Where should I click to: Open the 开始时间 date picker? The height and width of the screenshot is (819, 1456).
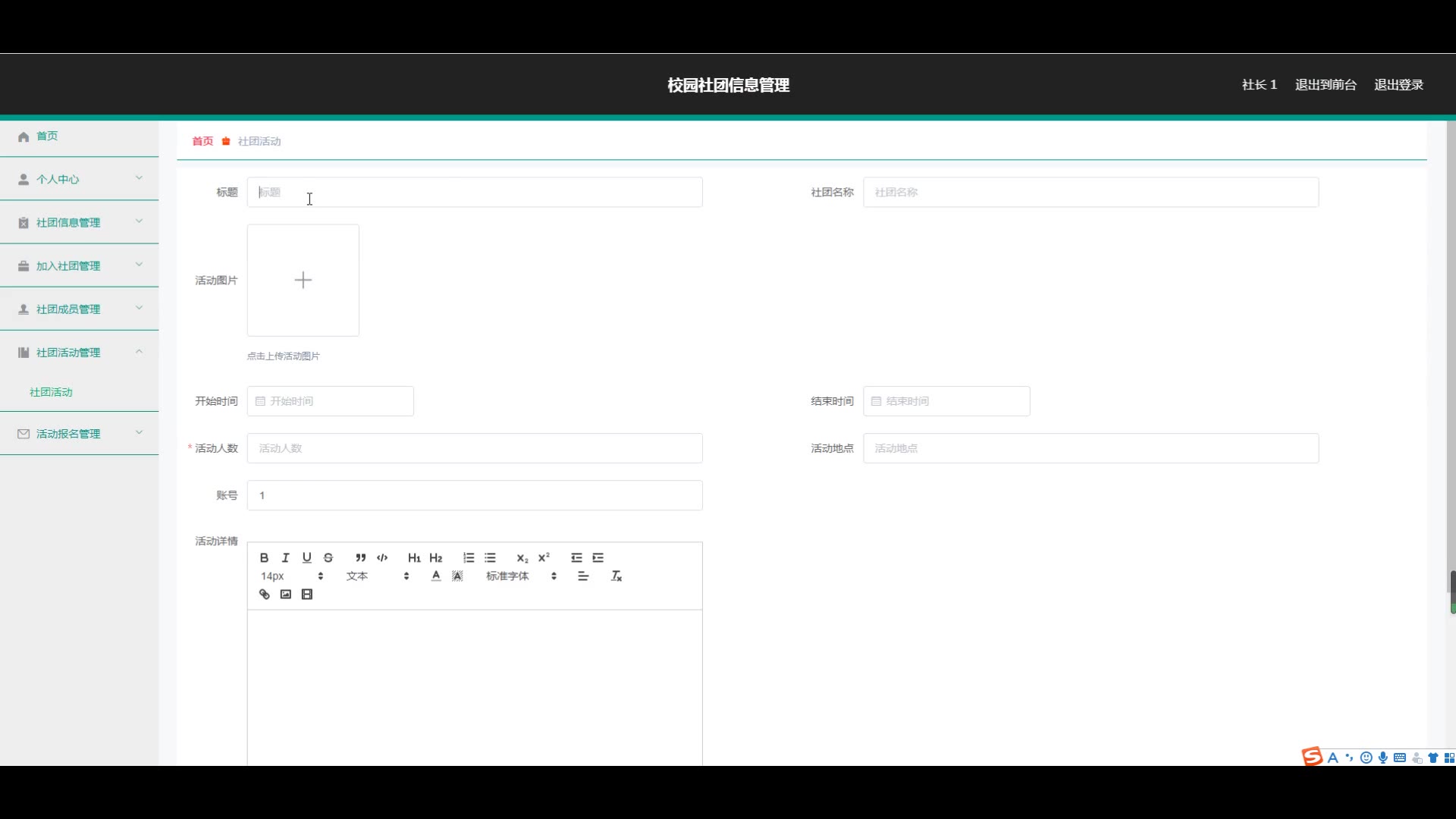click(x=330, y=400)
